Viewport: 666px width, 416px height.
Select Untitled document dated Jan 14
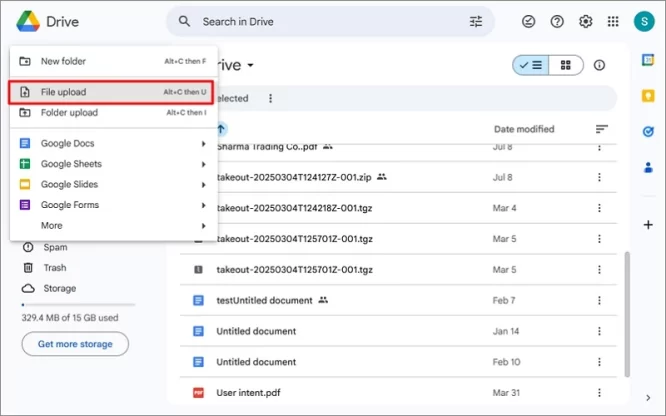point(398,331)
